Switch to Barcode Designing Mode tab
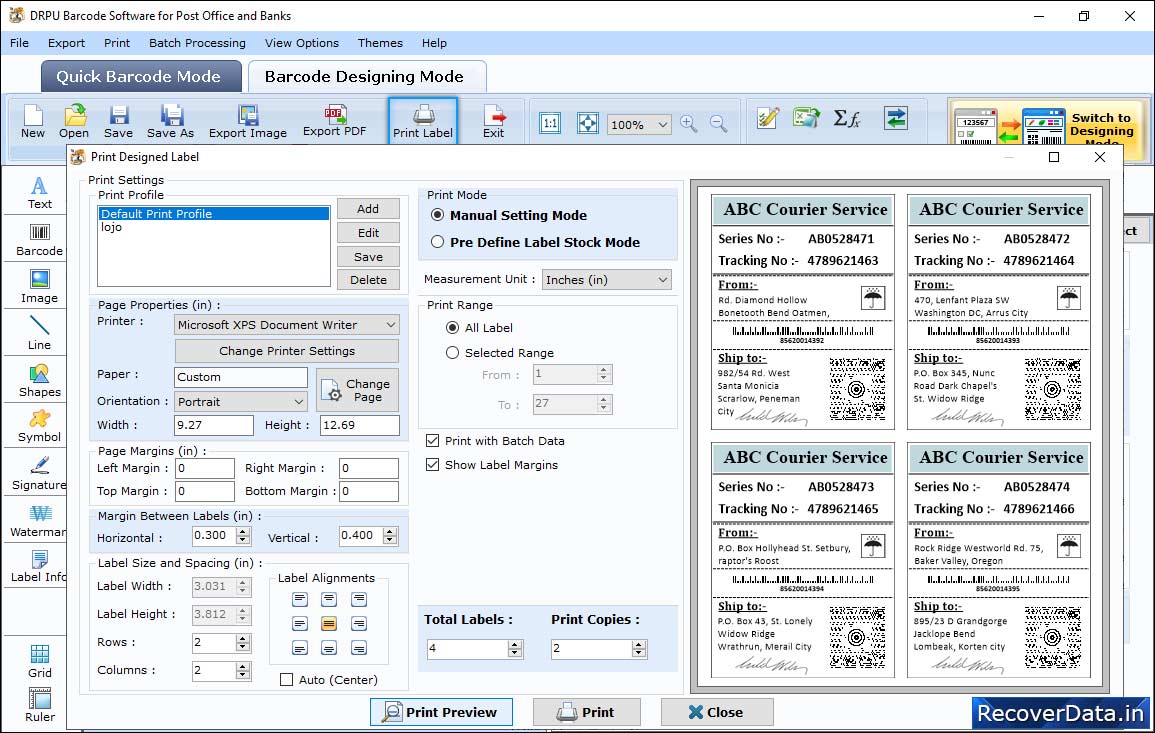The image size is (1155, 733). pyautogui.click(x=367, y=77)
